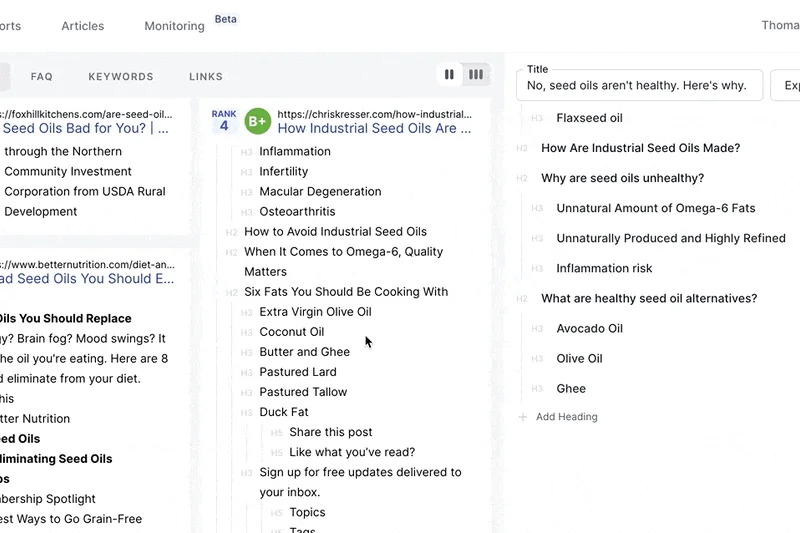
Task: Click the H2 tag beside 'Six Fats You Should Be Cooking With'
Action: click(231, 292)
